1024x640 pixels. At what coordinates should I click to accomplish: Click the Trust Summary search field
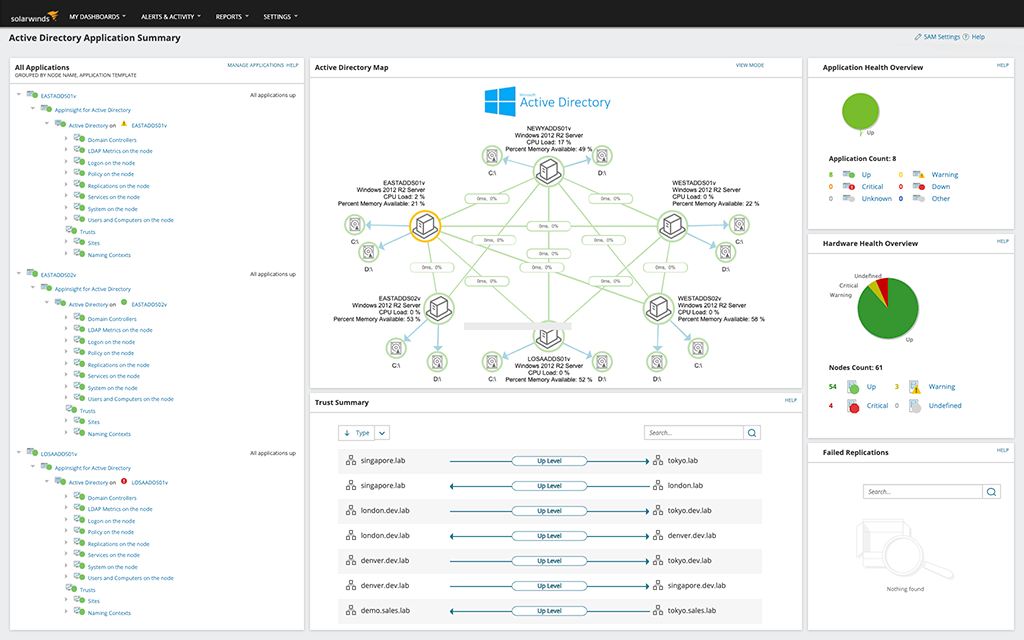click(694, 433)
